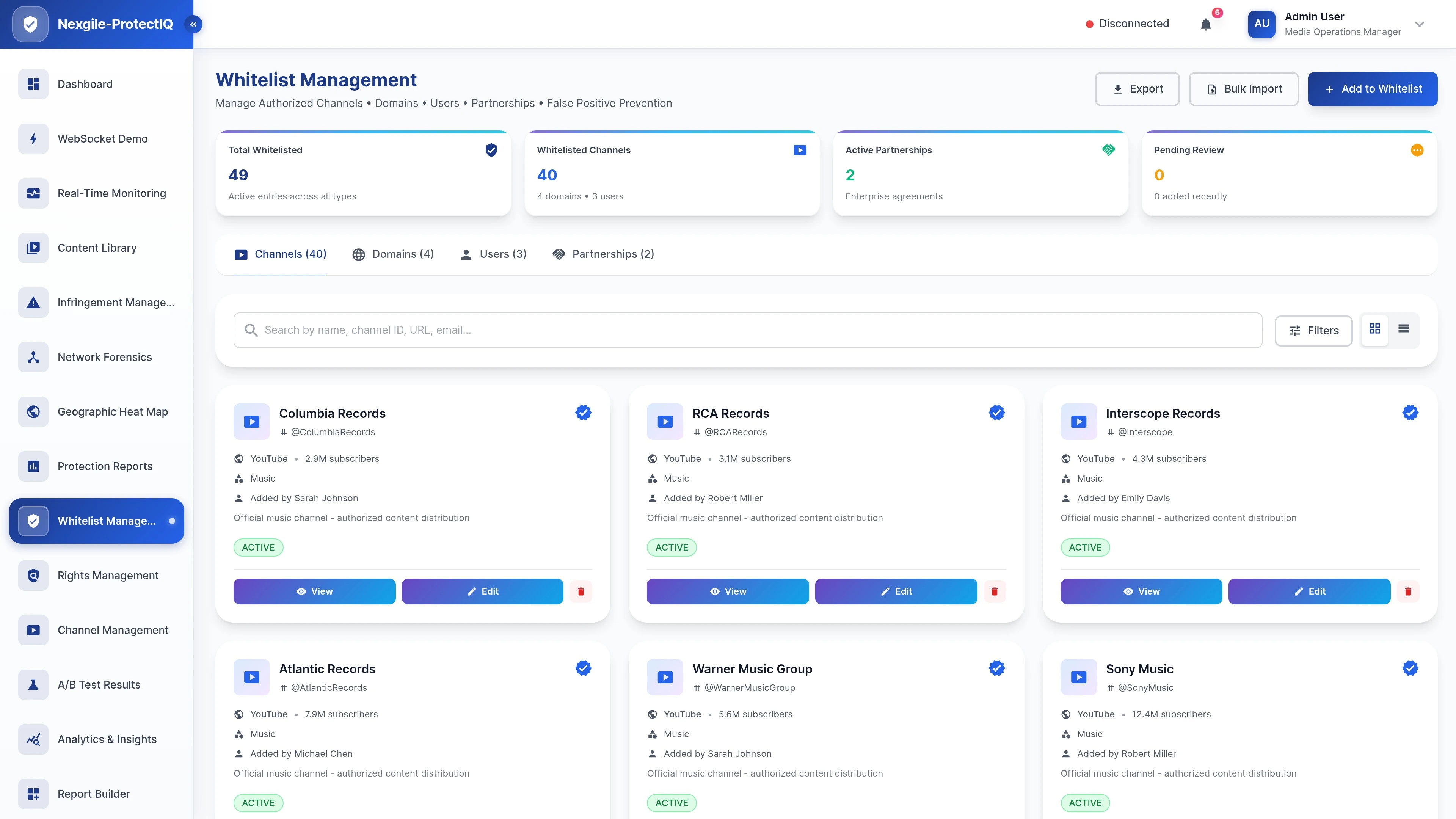The width and height of the screenshot is (1456, 819).
Task: Switch to list view layout
Action: tap(1404, 328)
